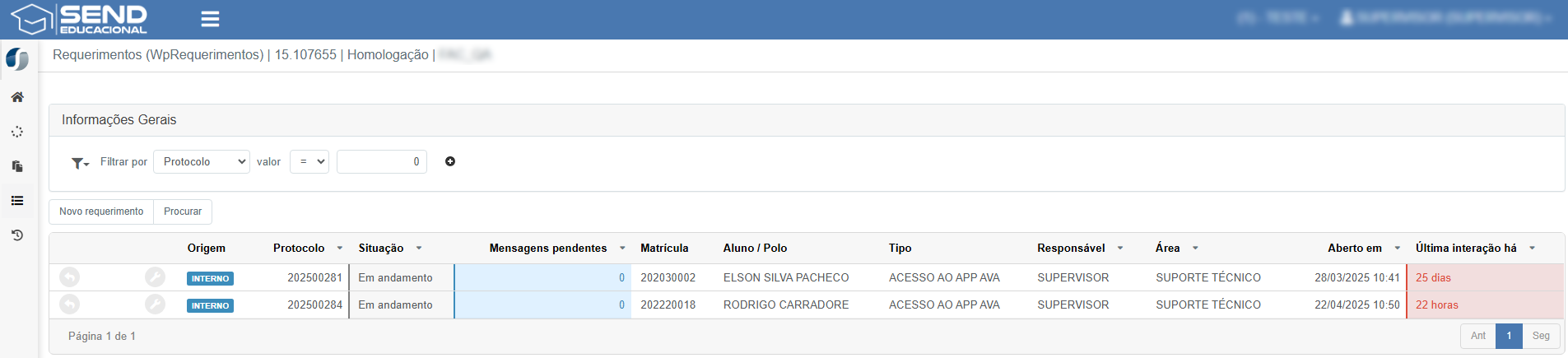Viewport: 1568px width, 358px height.
Task: Select the row of ELSON SILVA PACHECO
Action: pos(807,277)
